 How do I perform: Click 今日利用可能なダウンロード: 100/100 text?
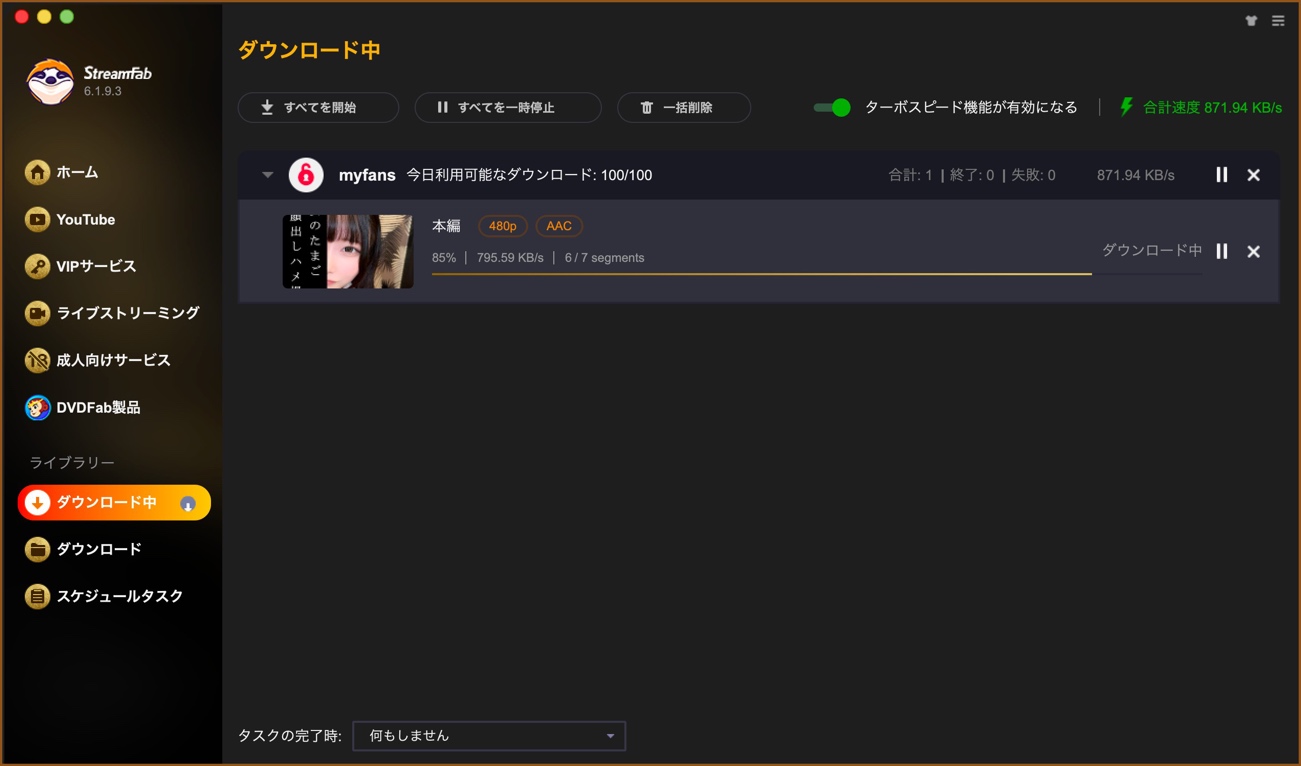click(x=529, y=175)
